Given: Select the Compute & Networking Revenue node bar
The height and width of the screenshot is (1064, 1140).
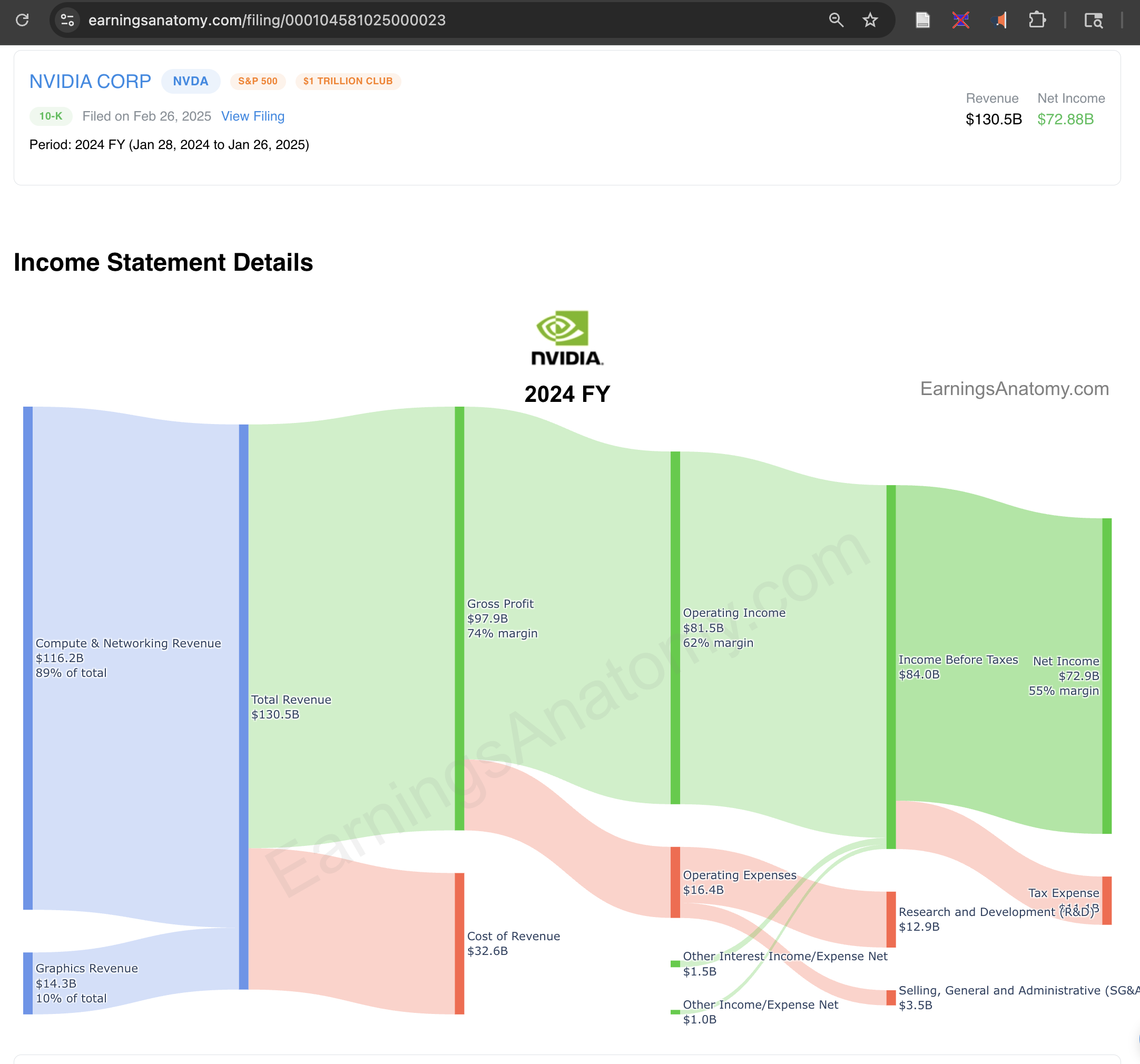Looking at the screenshot, I should (x=27, y=657).
